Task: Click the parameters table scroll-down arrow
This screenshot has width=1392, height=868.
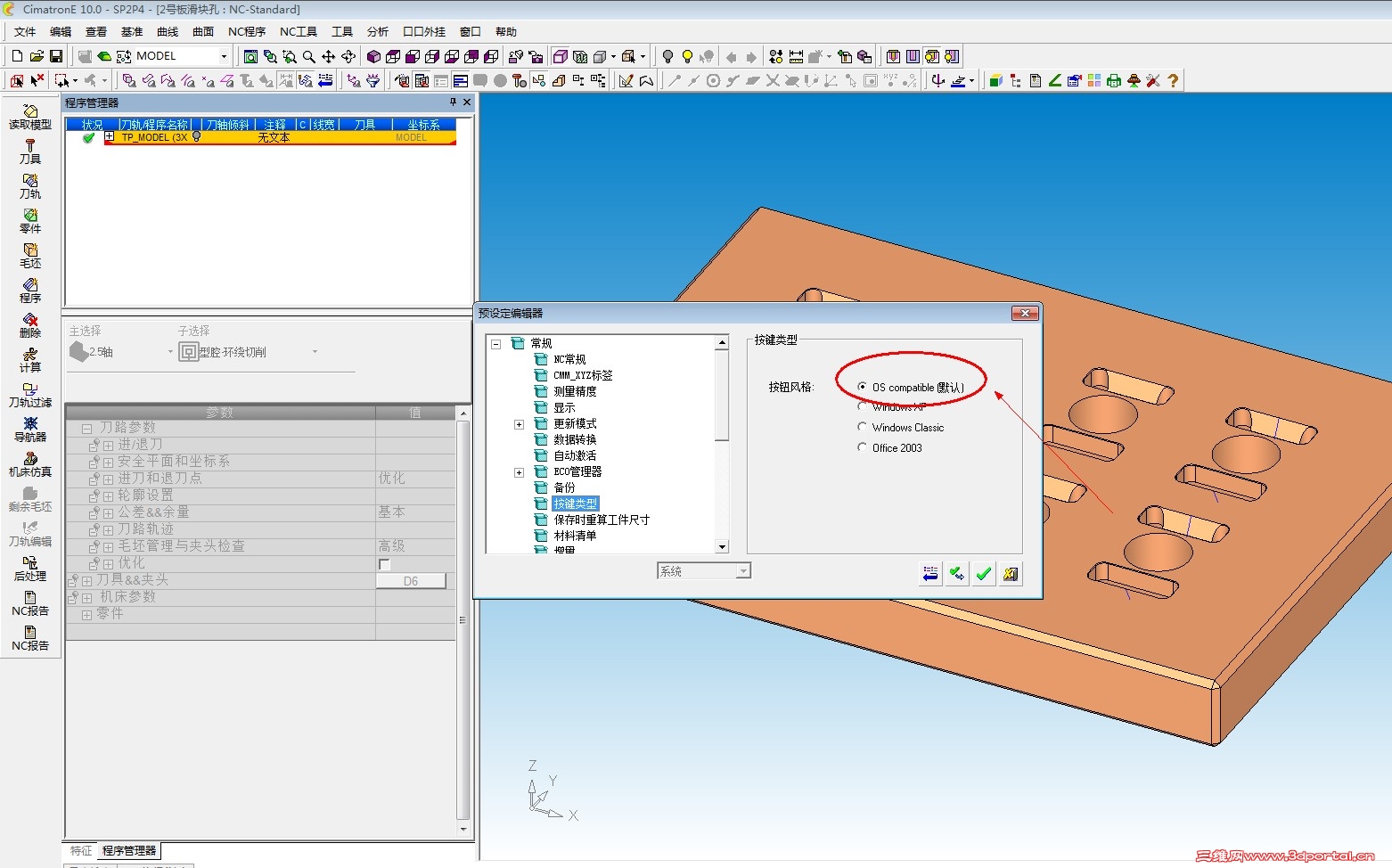Action: (463, 830)
